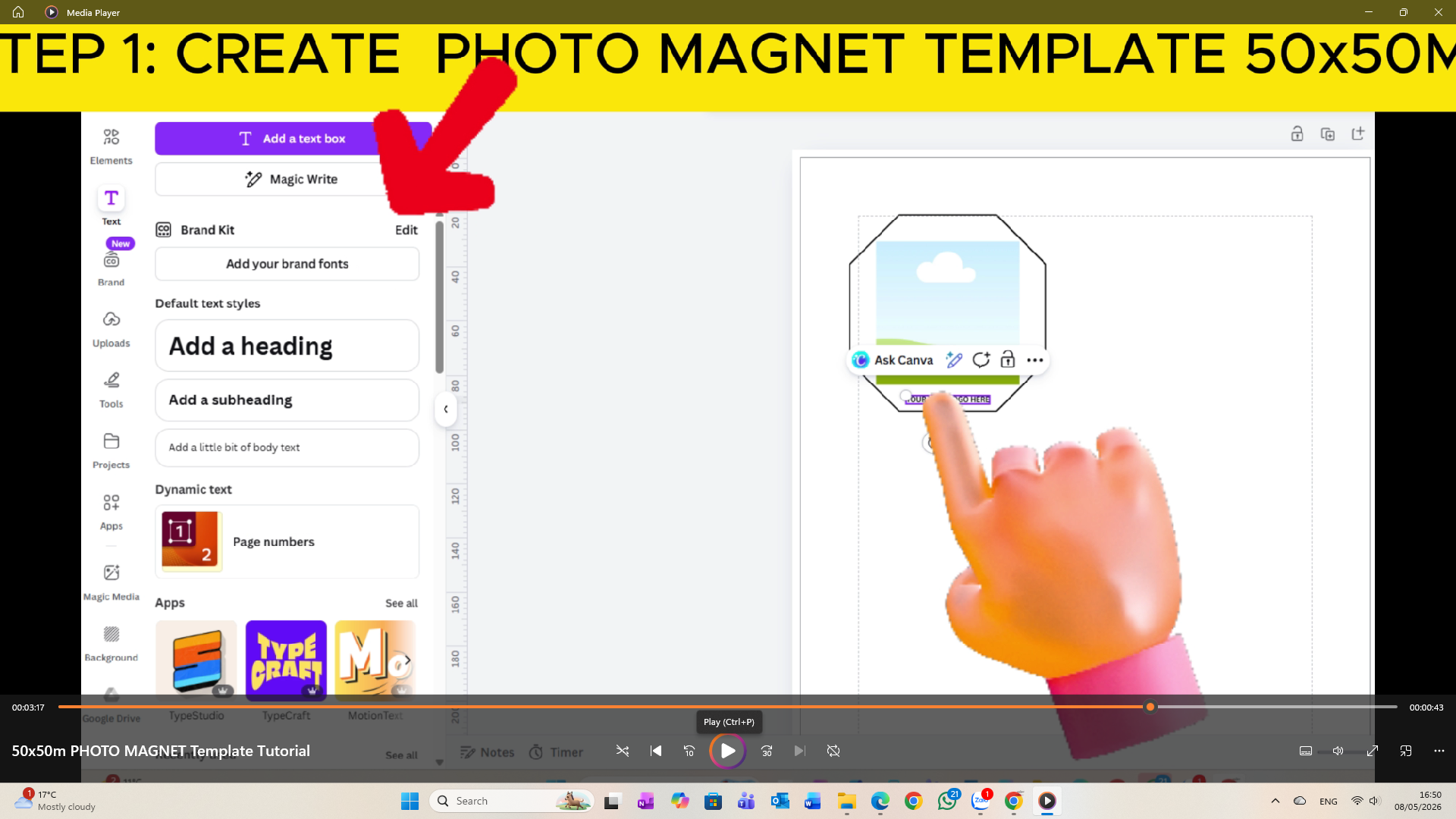The image size is (1456, 819).
Task: Open clock showing 16:50
Action: [1417, 801]
